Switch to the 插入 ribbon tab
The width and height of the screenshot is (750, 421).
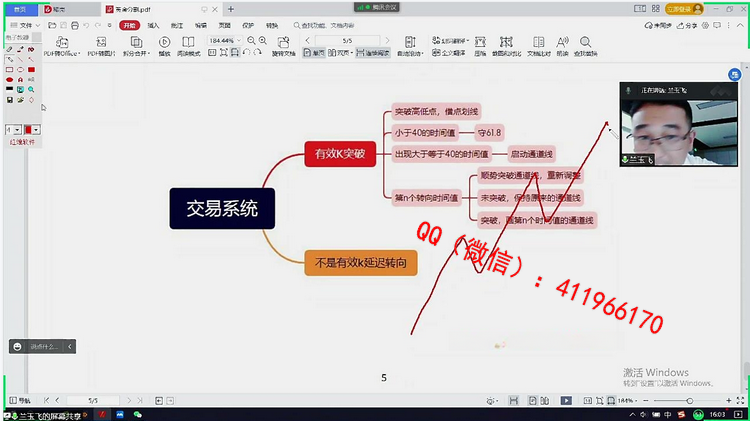(x=153, y=25)
